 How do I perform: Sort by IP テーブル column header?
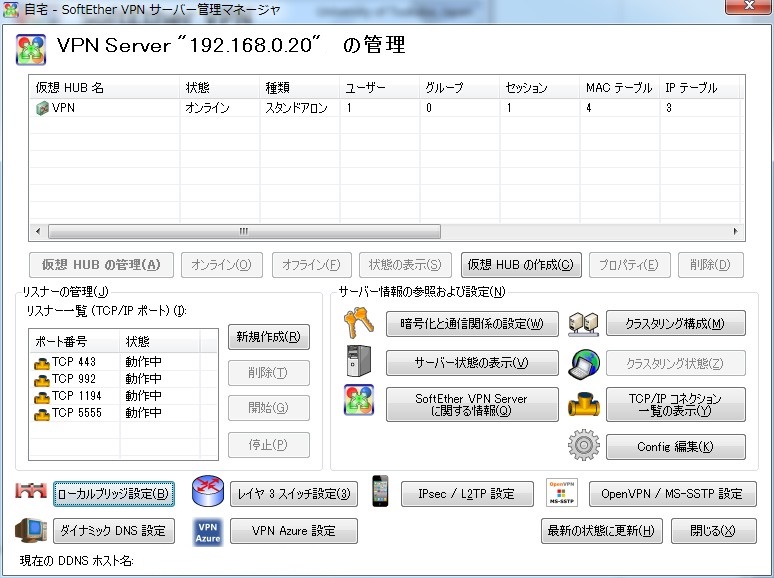tap(699, 88)
